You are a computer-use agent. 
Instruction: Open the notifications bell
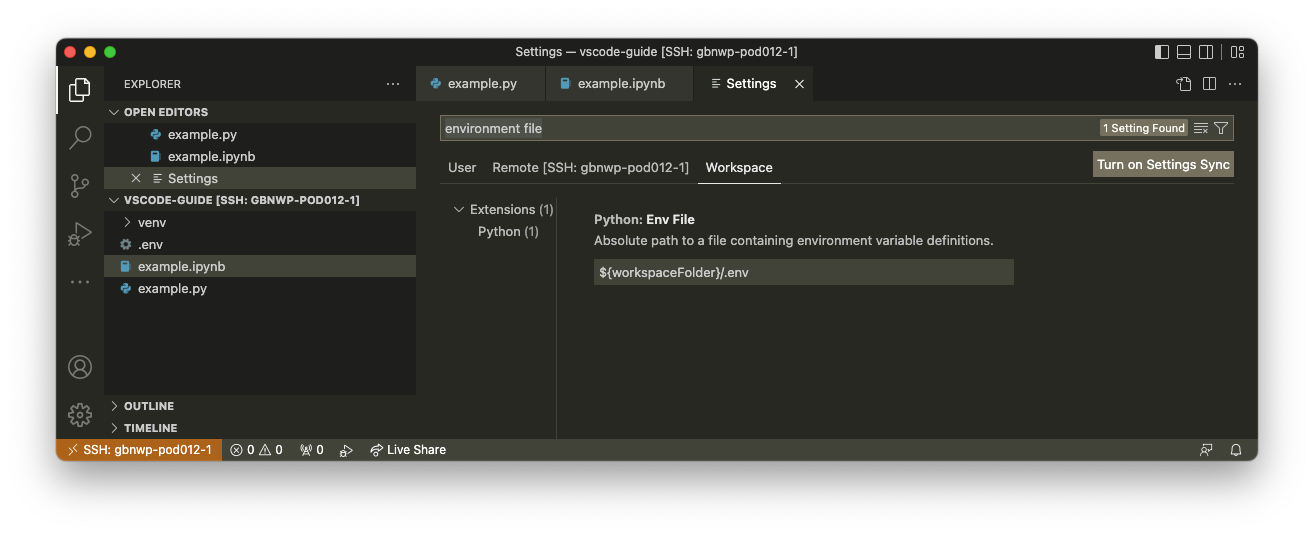(x=1236, y=450)
